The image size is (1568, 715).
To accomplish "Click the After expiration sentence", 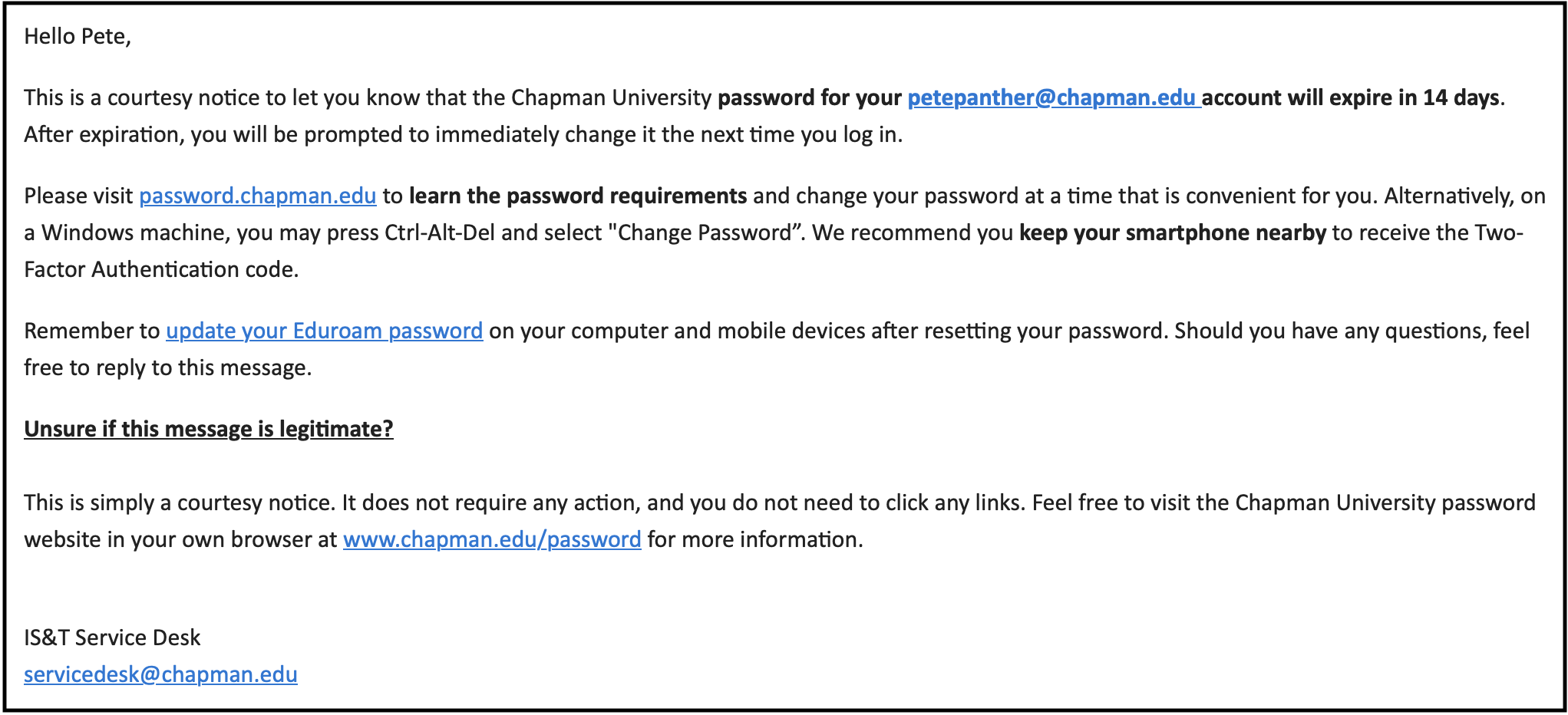I will [x=464, y=135].
